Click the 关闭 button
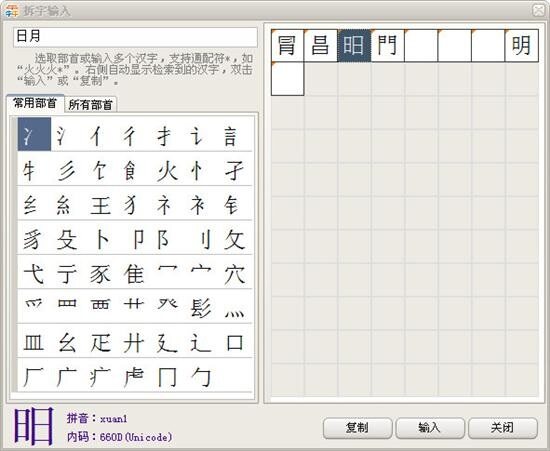The width and height of the screenshot is (550, 451). (502, 428)
